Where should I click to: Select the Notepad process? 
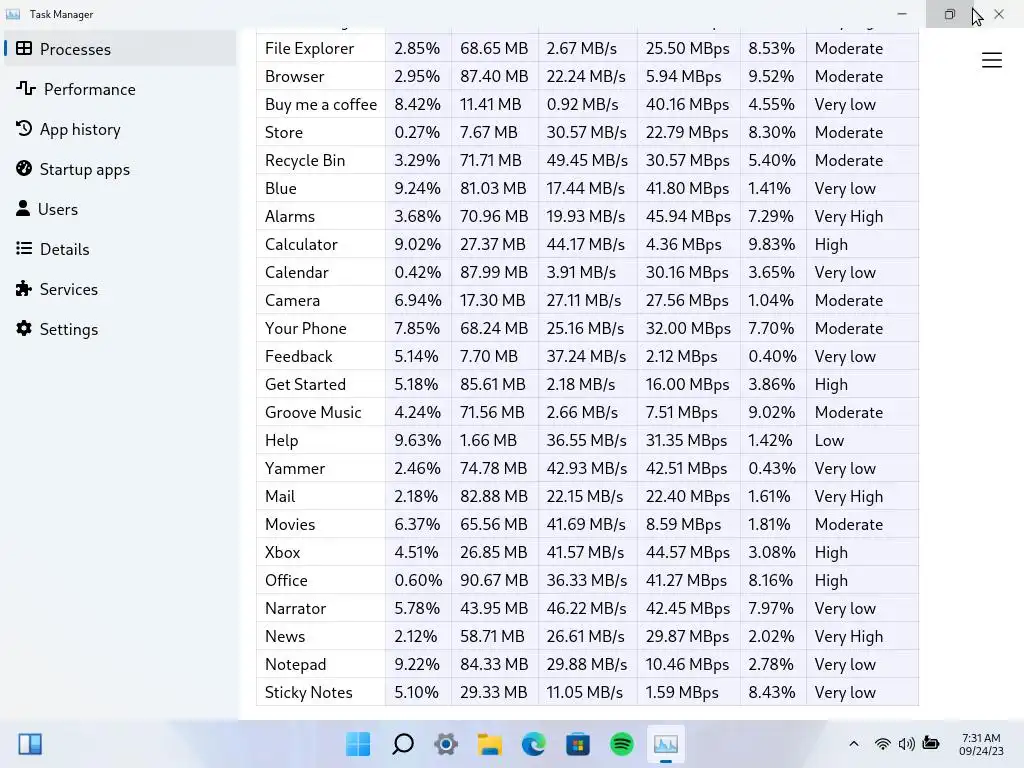point(587,664)
